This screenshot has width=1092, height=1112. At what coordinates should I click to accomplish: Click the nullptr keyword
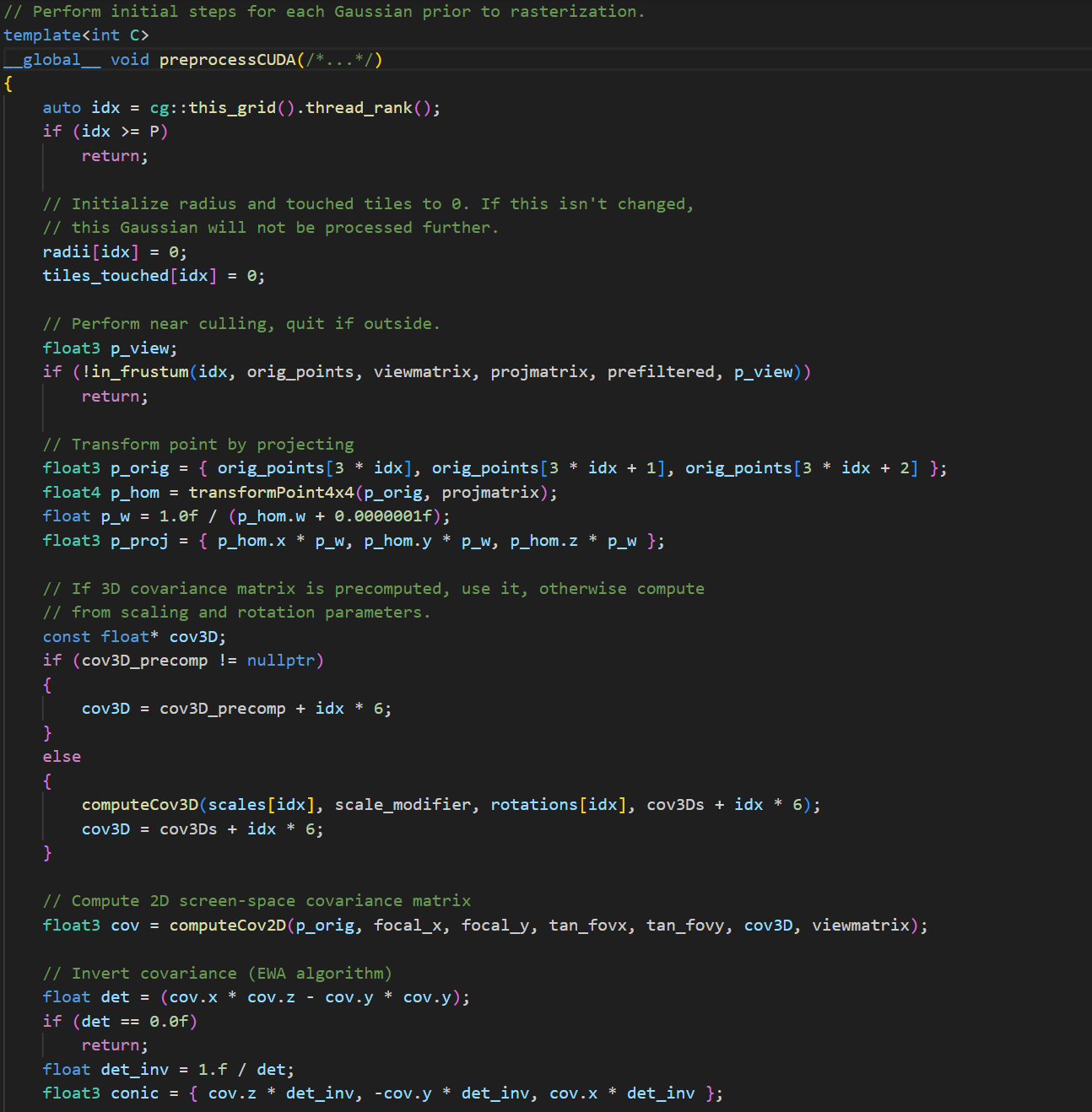(281, 661)
